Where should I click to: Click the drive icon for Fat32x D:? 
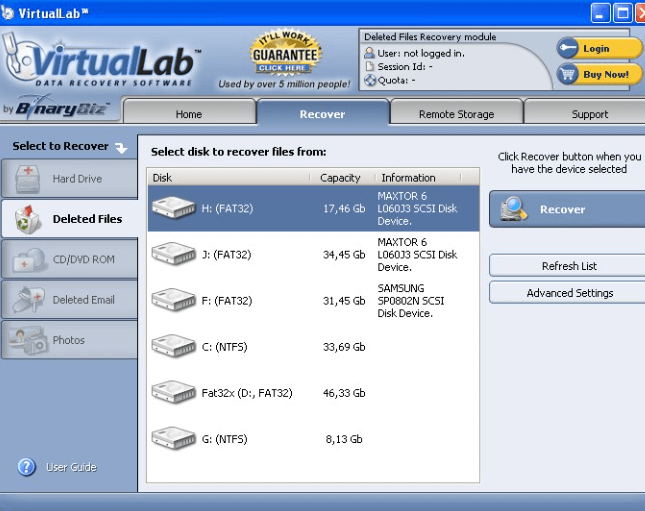[x=173, y=392]
